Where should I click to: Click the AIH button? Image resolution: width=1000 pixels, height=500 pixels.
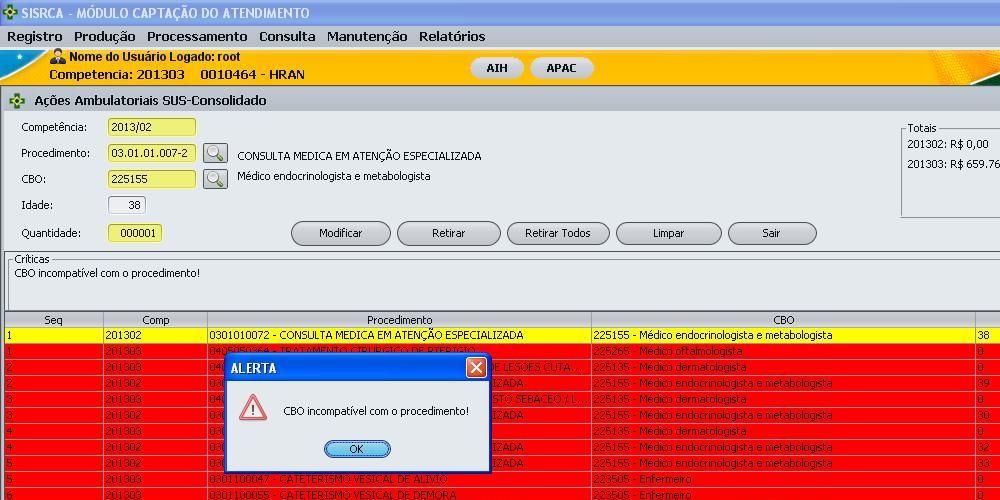click(x=497, y=68)
